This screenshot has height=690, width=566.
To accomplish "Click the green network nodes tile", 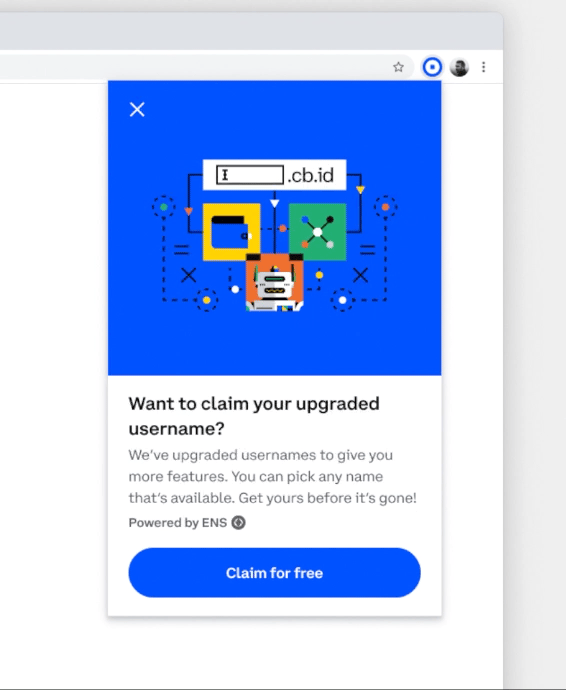I will pos(317,231).
